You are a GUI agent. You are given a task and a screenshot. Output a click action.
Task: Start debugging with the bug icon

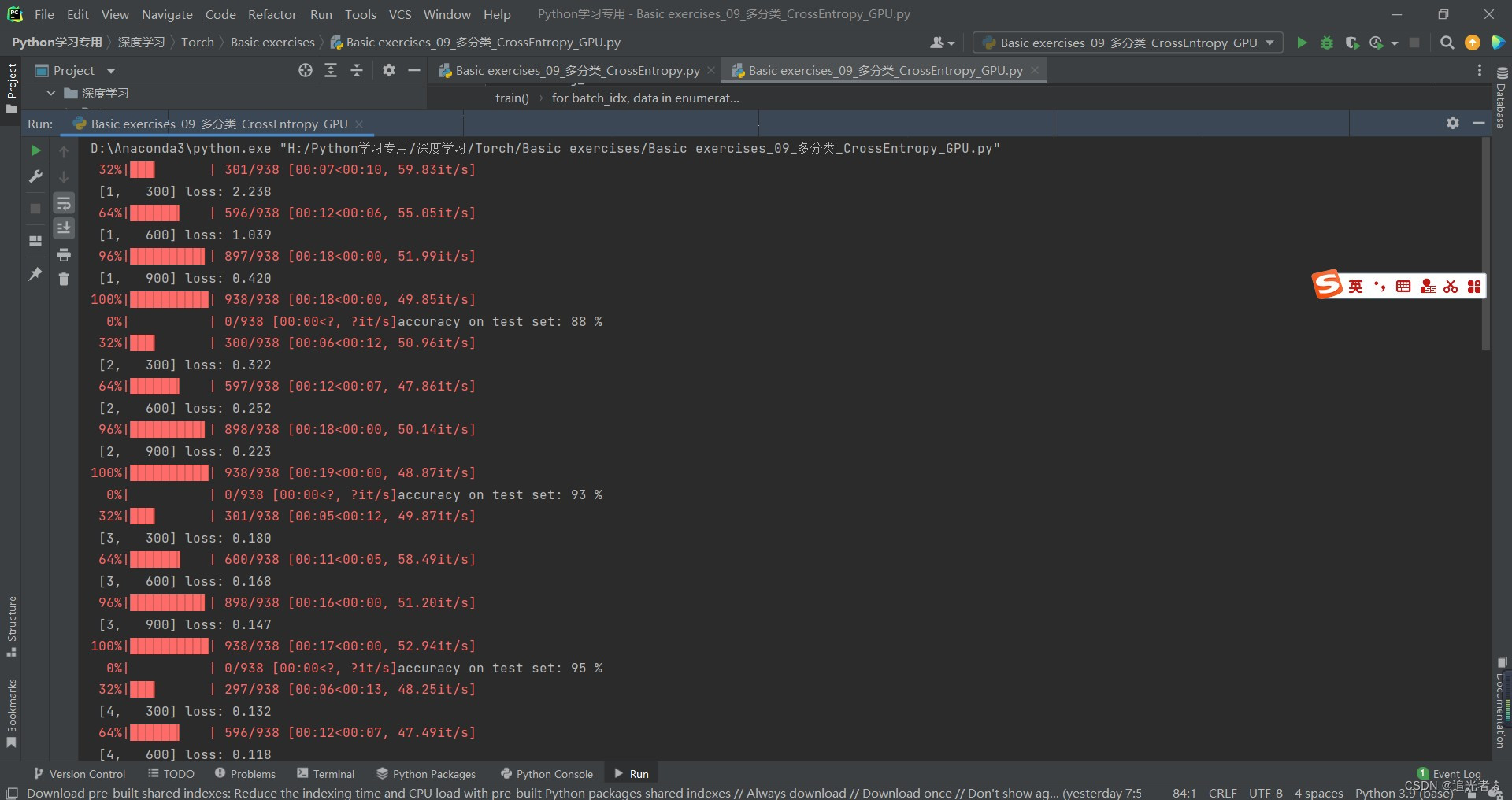(x=1327, y=43)
